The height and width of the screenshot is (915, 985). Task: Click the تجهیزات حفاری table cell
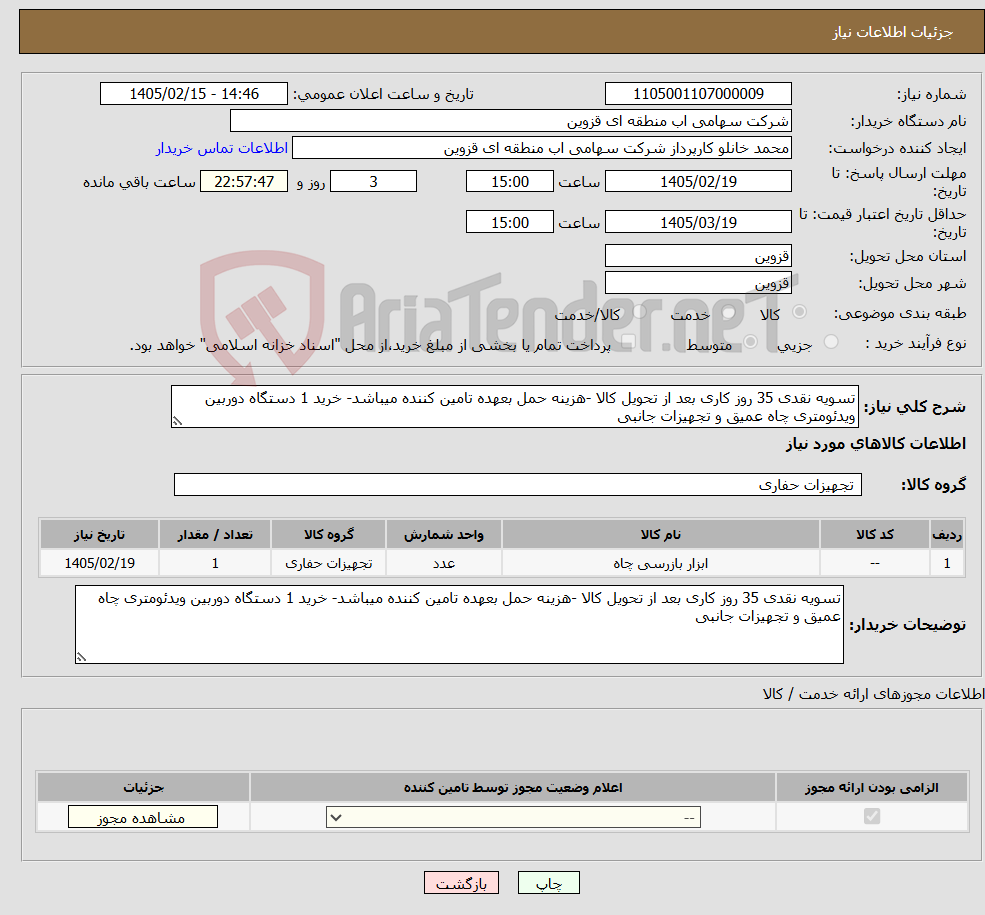coord(329,563)
